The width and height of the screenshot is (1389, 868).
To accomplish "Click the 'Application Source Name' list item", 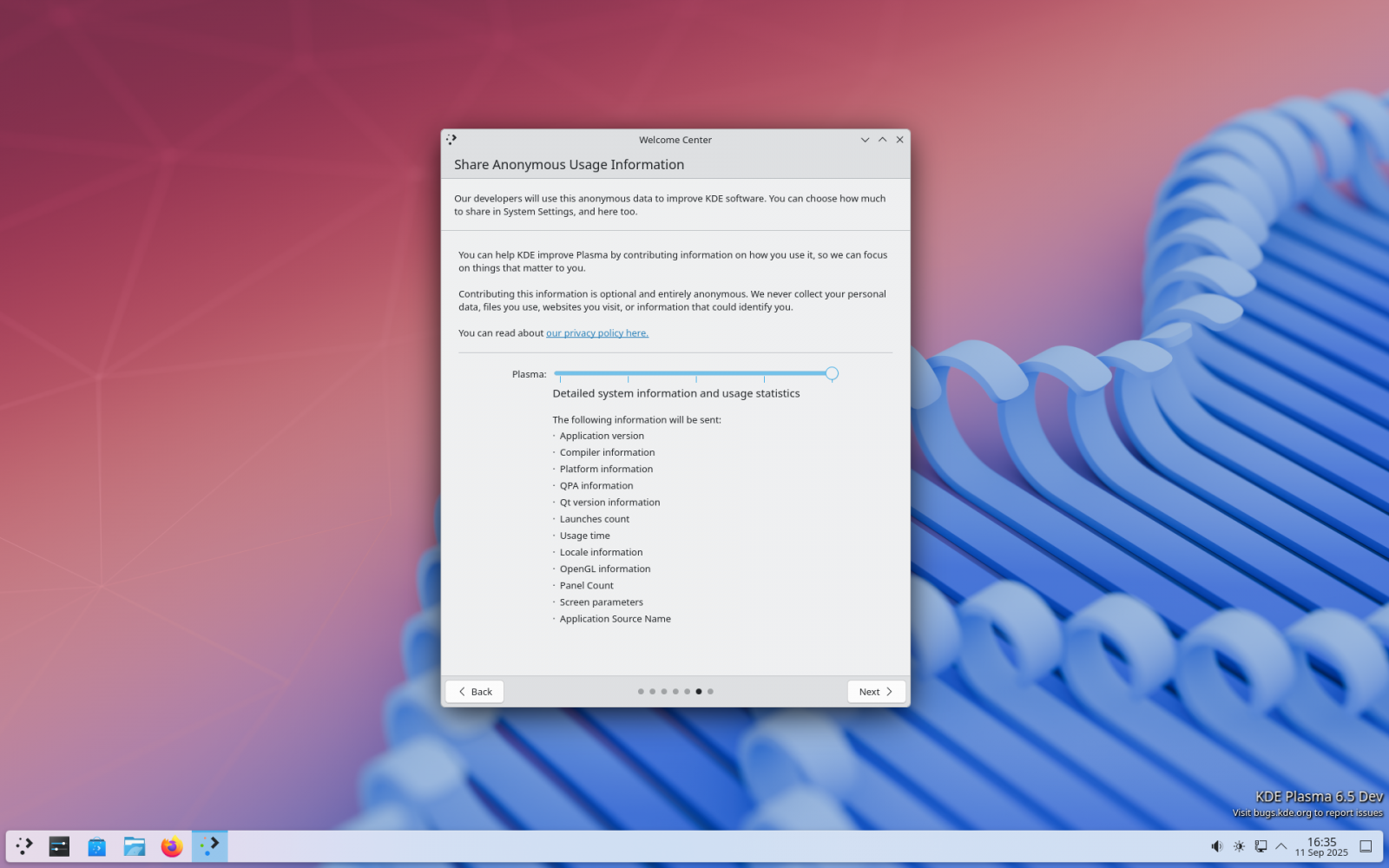I will [616, 619].
